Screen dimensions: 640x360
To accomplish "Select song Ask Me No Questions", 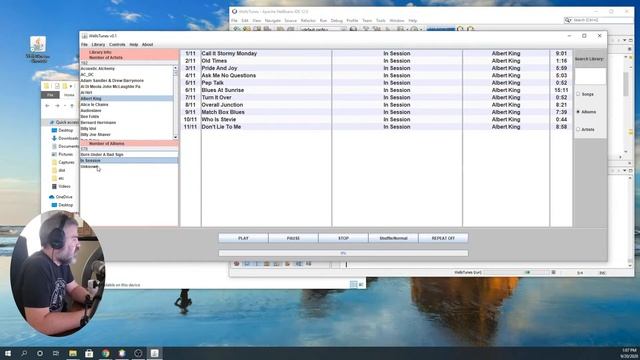I will (229, 76).
